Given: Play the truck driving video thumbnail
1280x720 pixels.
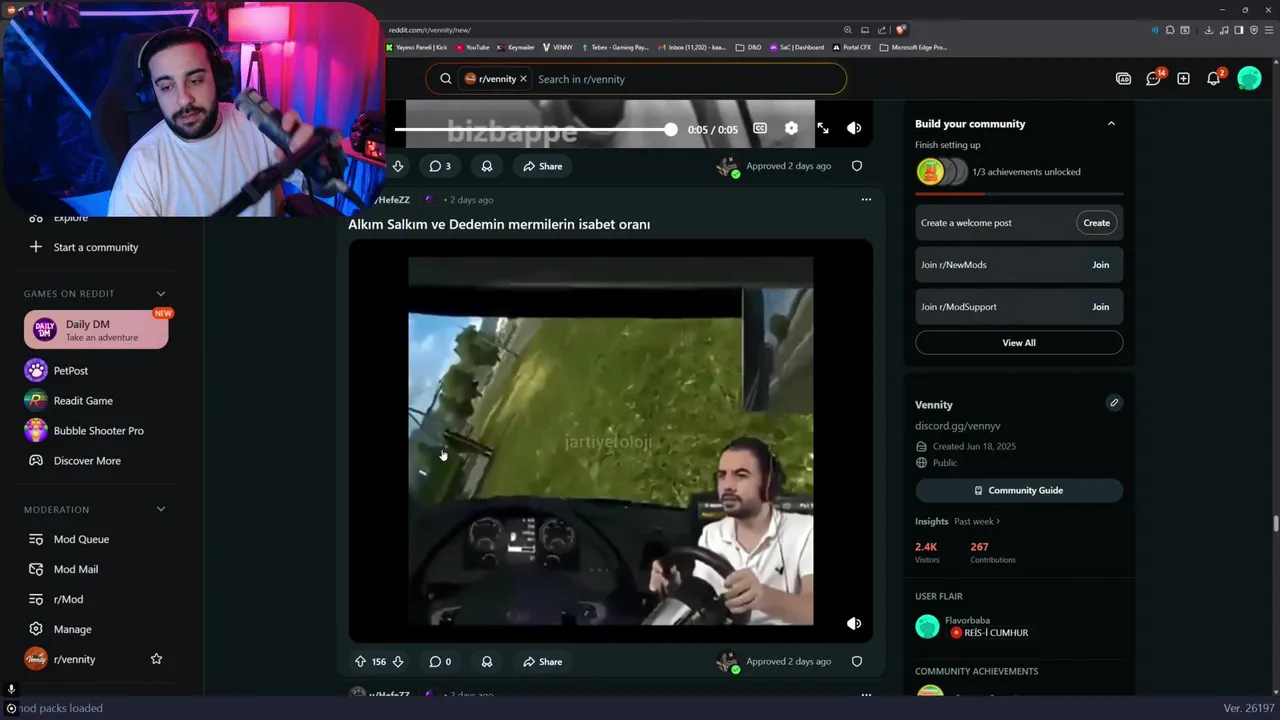Looking at the screenshot, I should (x=610, y=440).
